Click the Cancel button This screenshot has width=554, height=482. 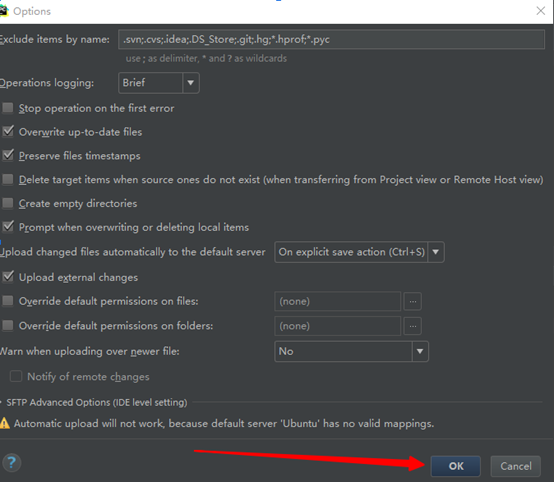(x=516, y=466)
